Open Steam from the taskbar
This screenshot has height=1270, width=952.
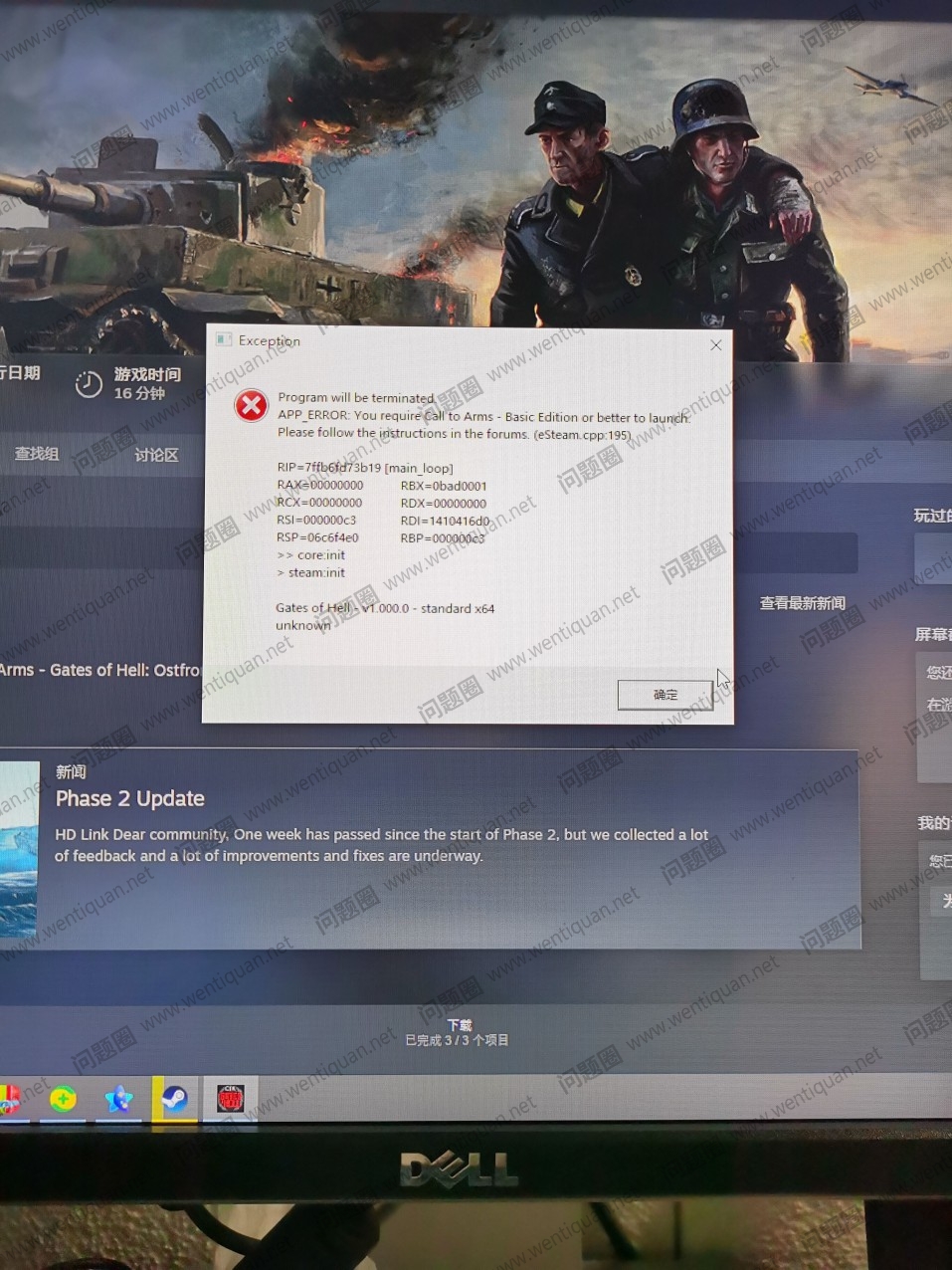coord(175,1099)
